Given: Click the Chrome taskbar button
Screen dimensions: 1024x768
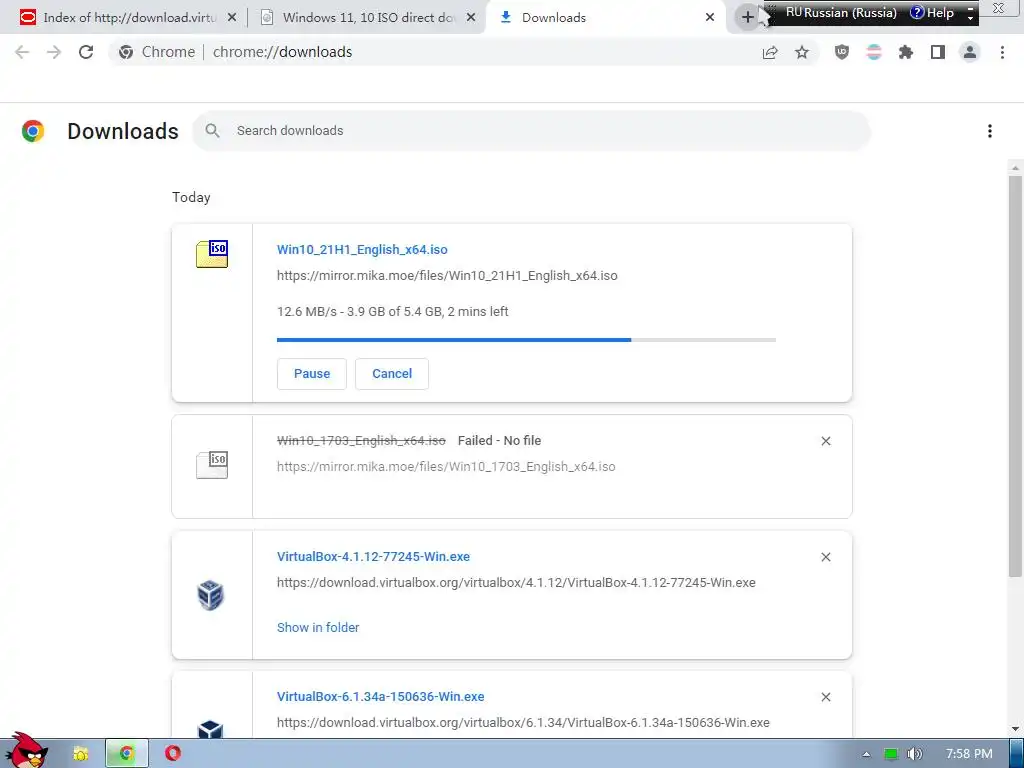Looking at the screenshot, I should coord(127,754).
